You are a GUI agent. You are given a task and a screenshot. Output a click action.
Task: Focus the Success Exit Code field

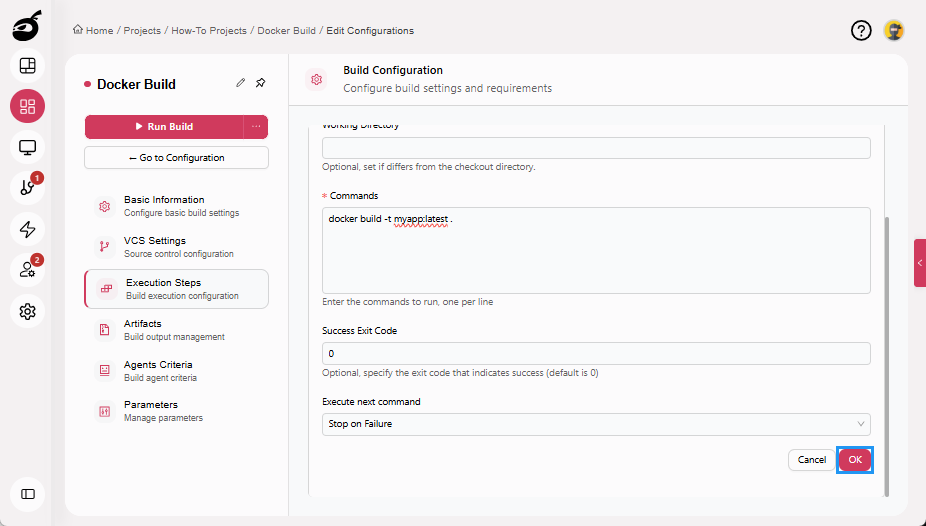[x=596, y=354]
